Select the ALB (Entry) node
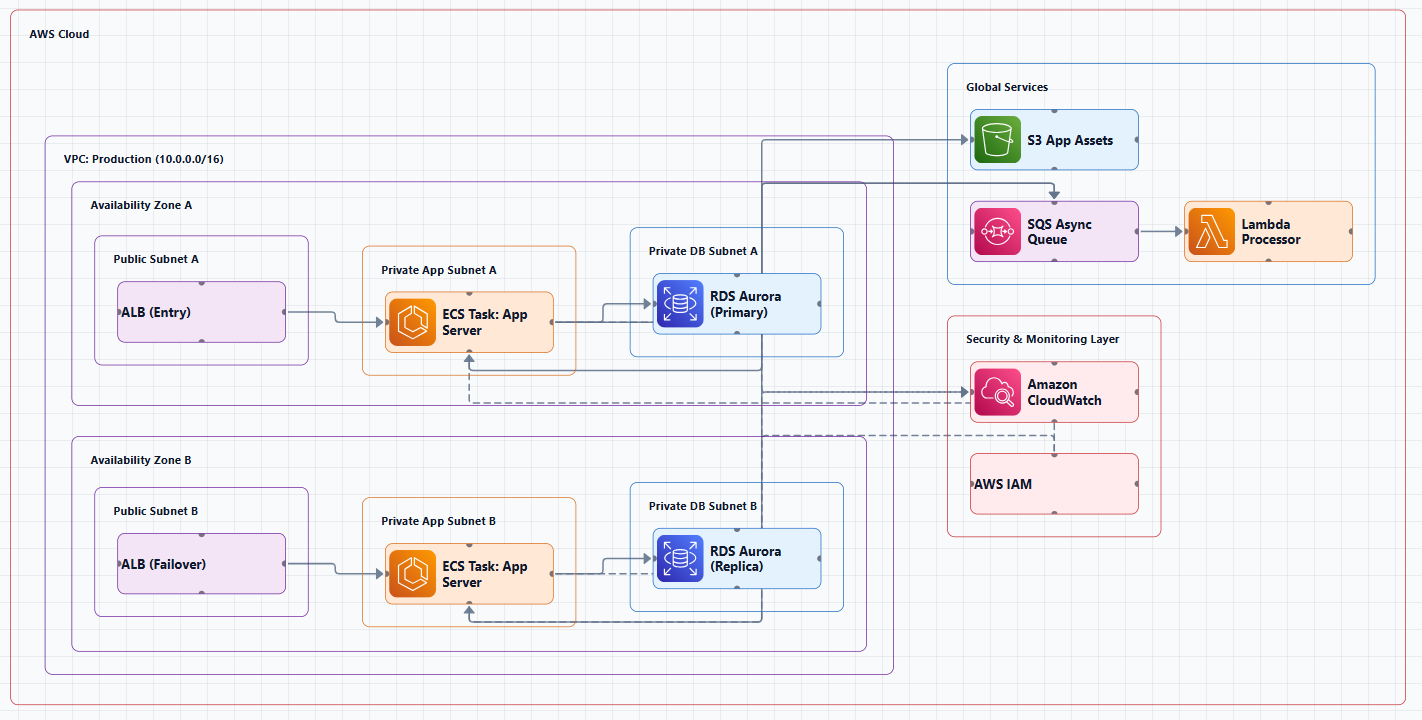The height and width of the screenshot is (720, 1422). point(202,312)
